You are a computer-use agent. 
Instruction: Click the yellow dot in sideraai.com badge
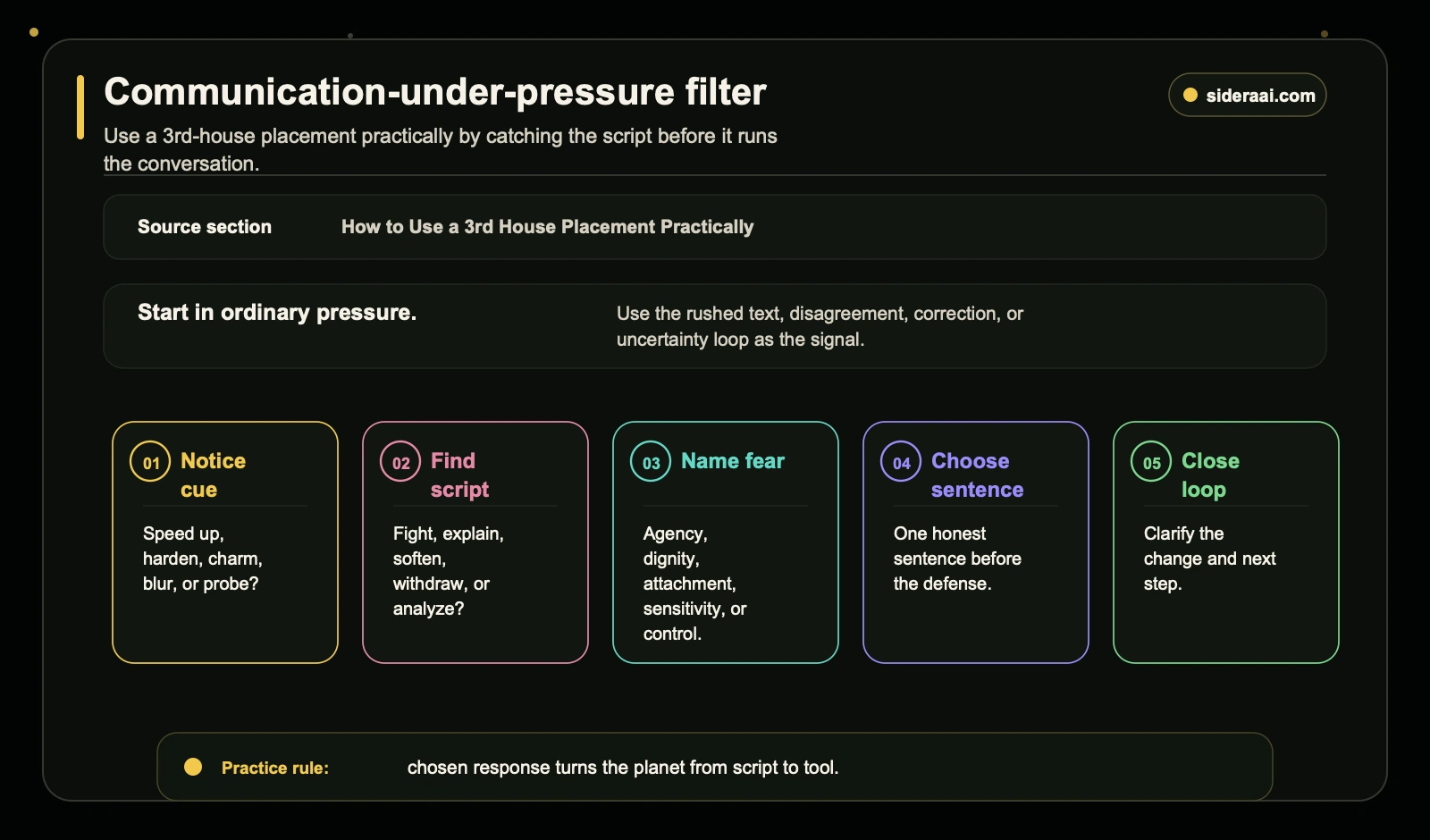(1190, 95)
